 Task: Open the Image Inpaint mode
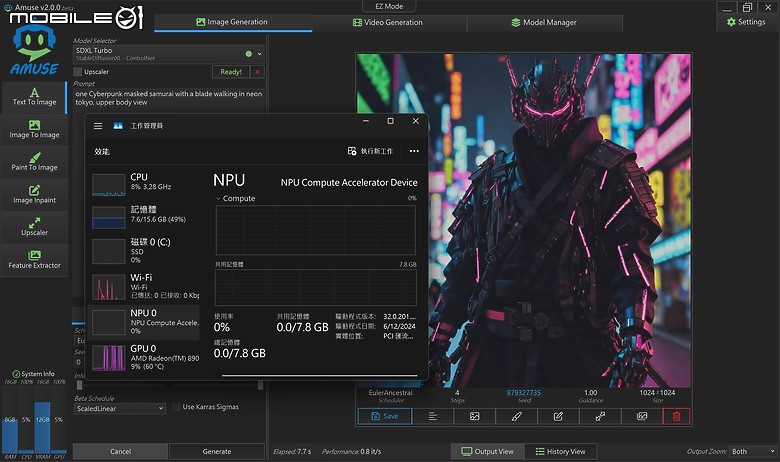pos(34,195)
